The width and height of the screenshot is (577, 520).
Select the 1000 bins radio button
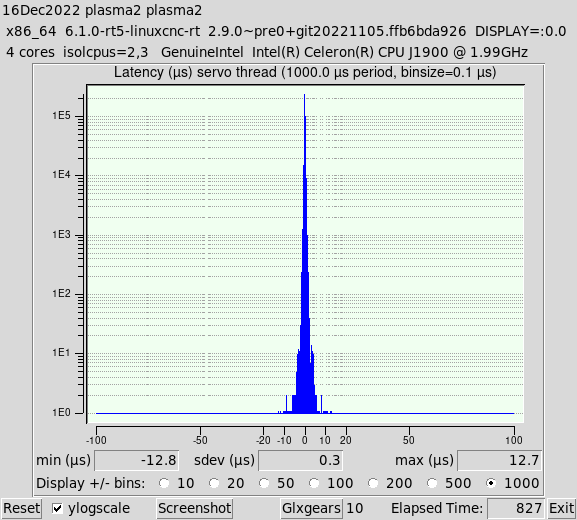pos(491,483)
